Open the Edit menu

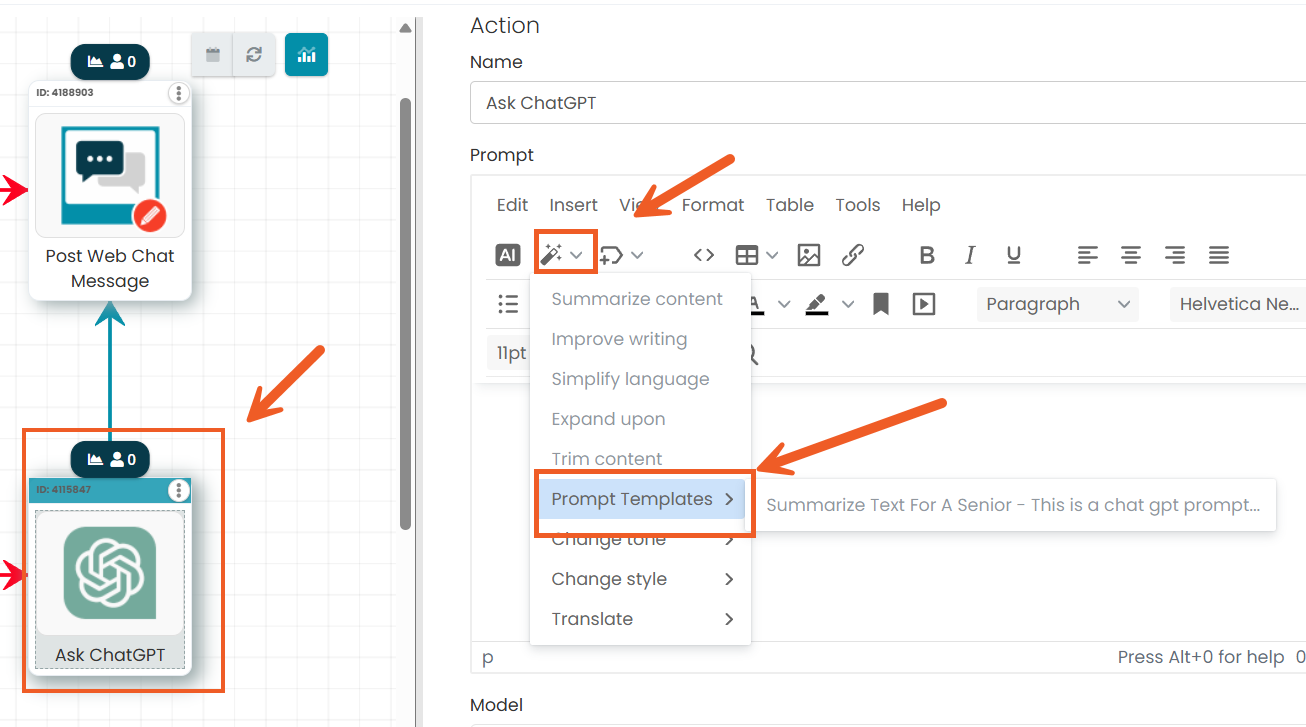[513, 205]
